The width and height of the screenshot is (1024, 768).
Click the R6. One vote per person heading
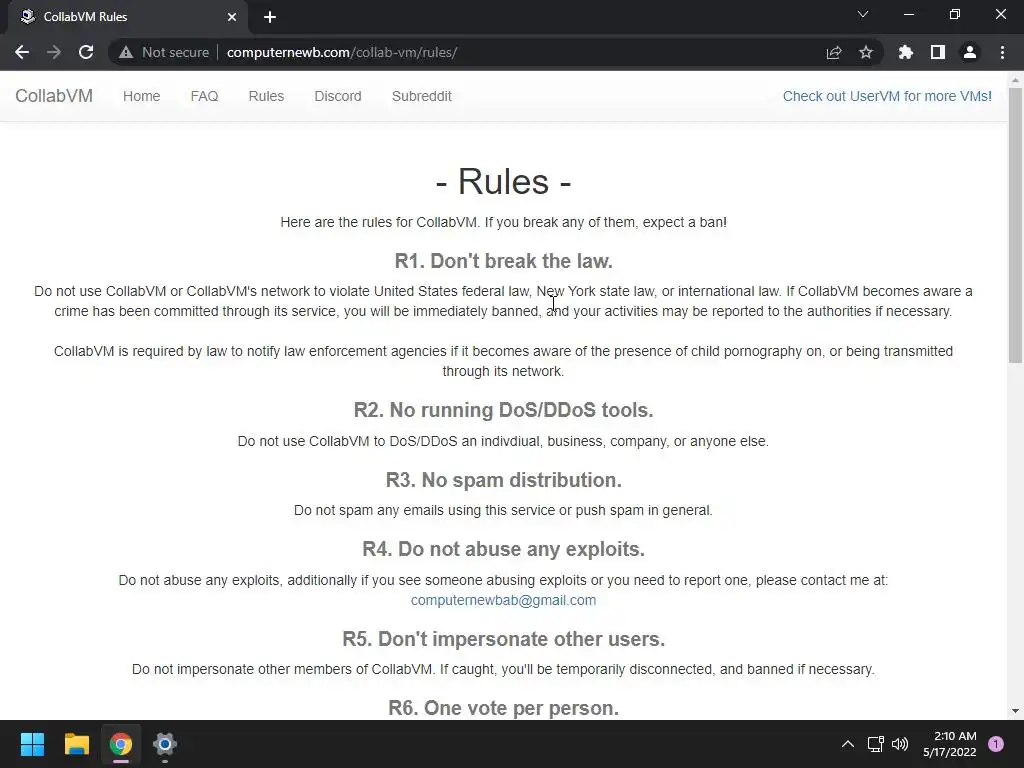[504, 709]
